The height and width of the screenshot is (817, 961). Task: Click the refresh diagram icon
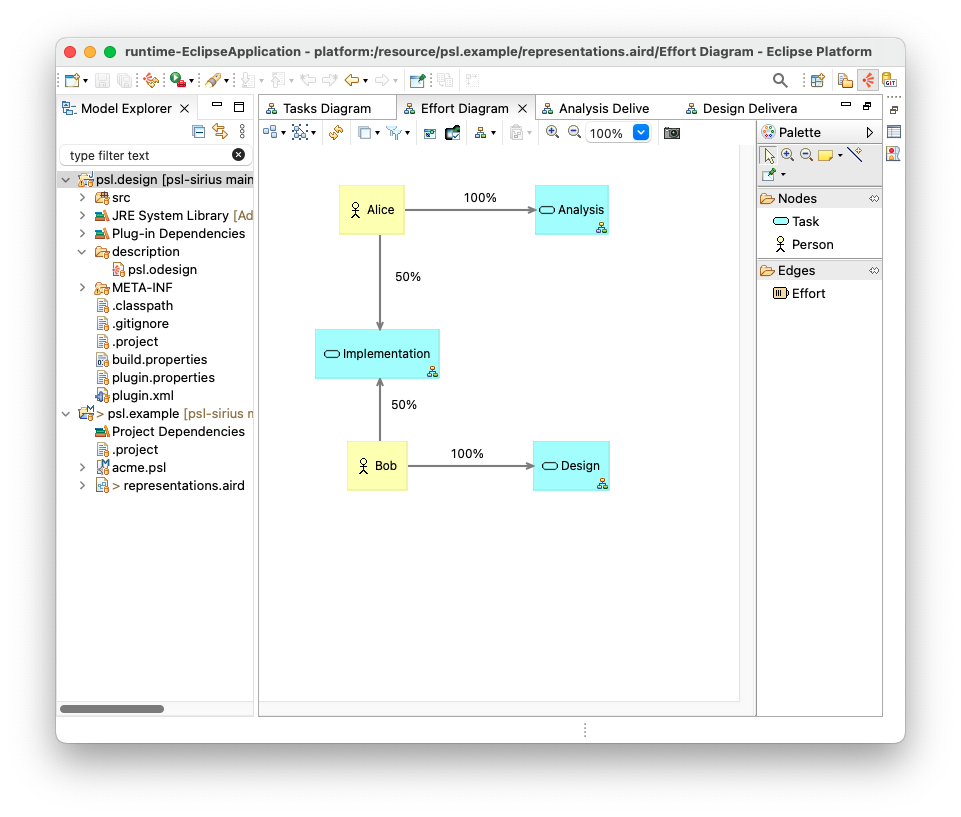pos(336,132)
